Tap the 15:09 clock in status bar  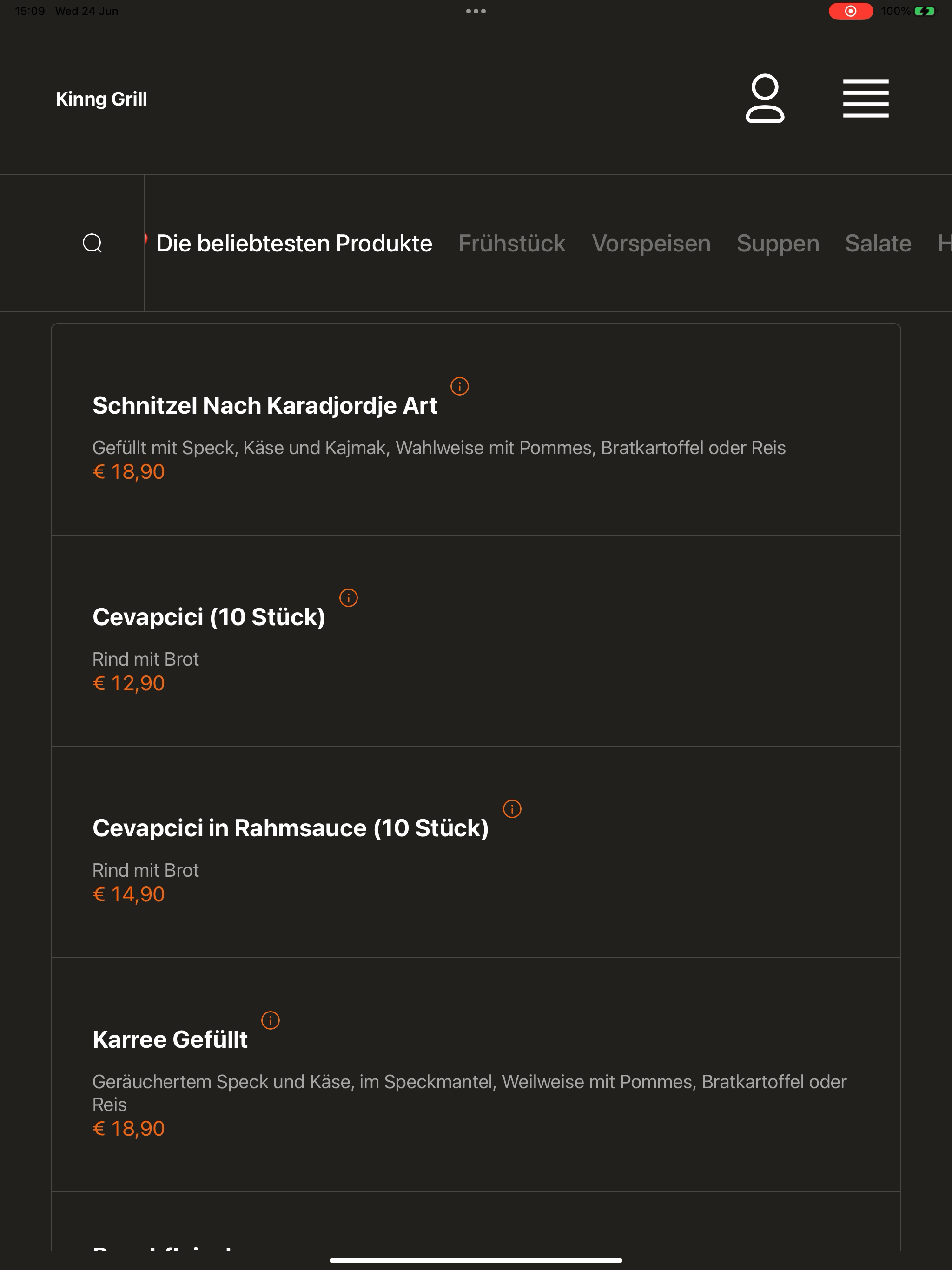click(30, 11)
